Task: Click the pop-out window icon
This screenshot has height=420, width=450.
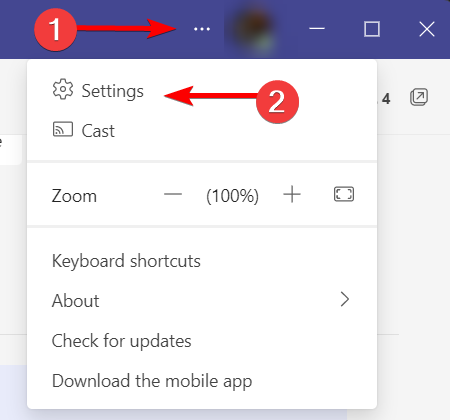Action: [x=419, y=97]
